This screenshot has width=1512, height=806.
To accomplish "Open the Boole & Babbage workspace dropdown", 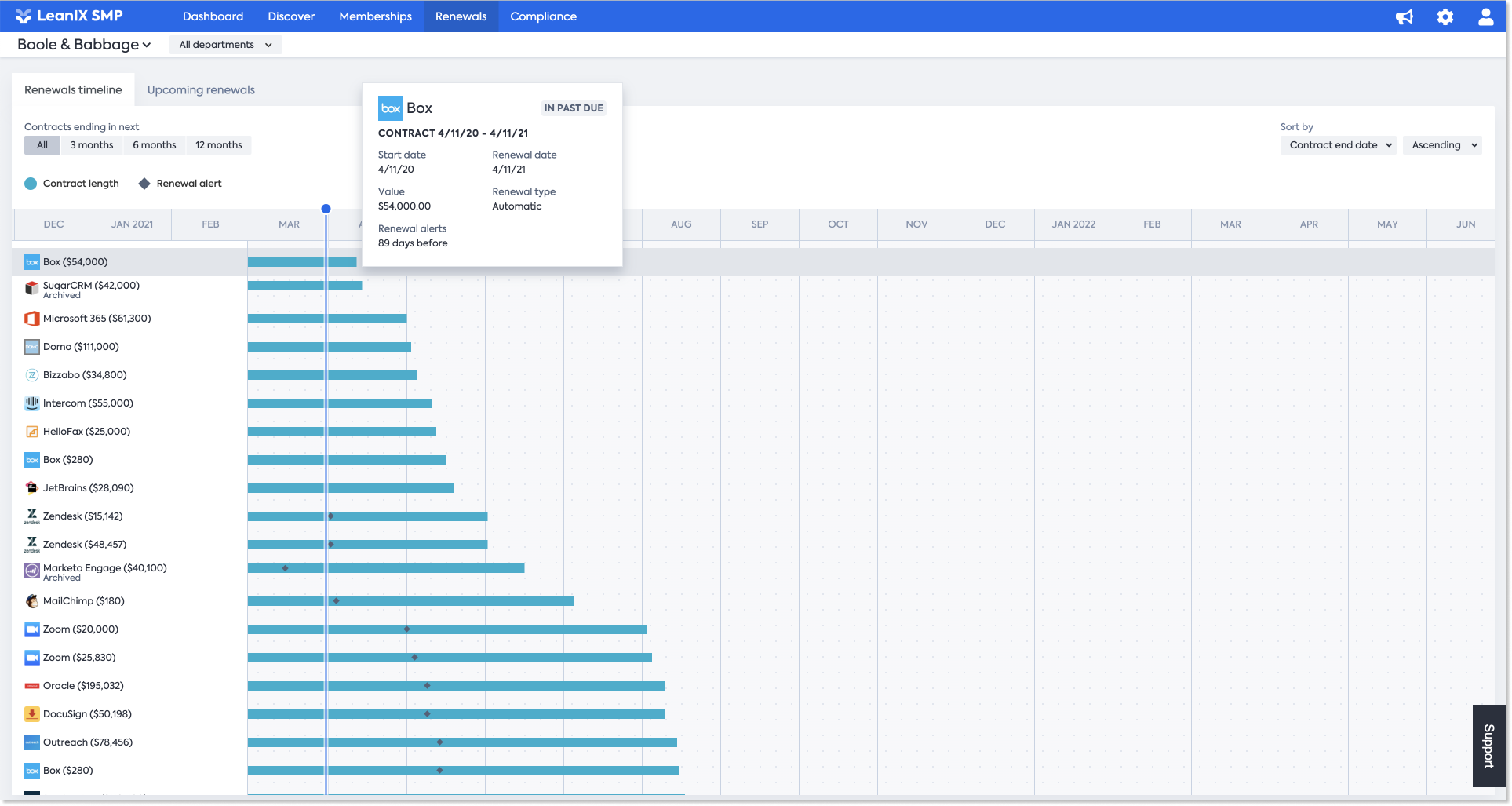I will pos(84,45).
